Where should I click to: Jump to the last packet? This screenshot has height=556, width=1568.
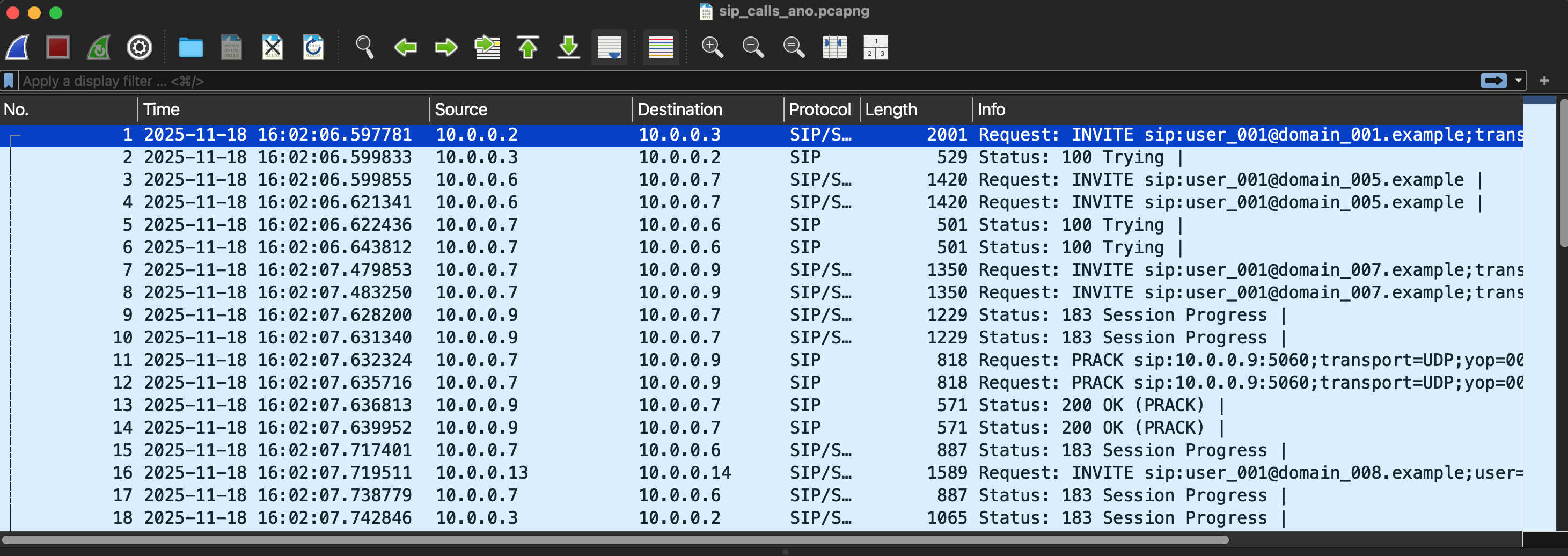coord(567,47)
